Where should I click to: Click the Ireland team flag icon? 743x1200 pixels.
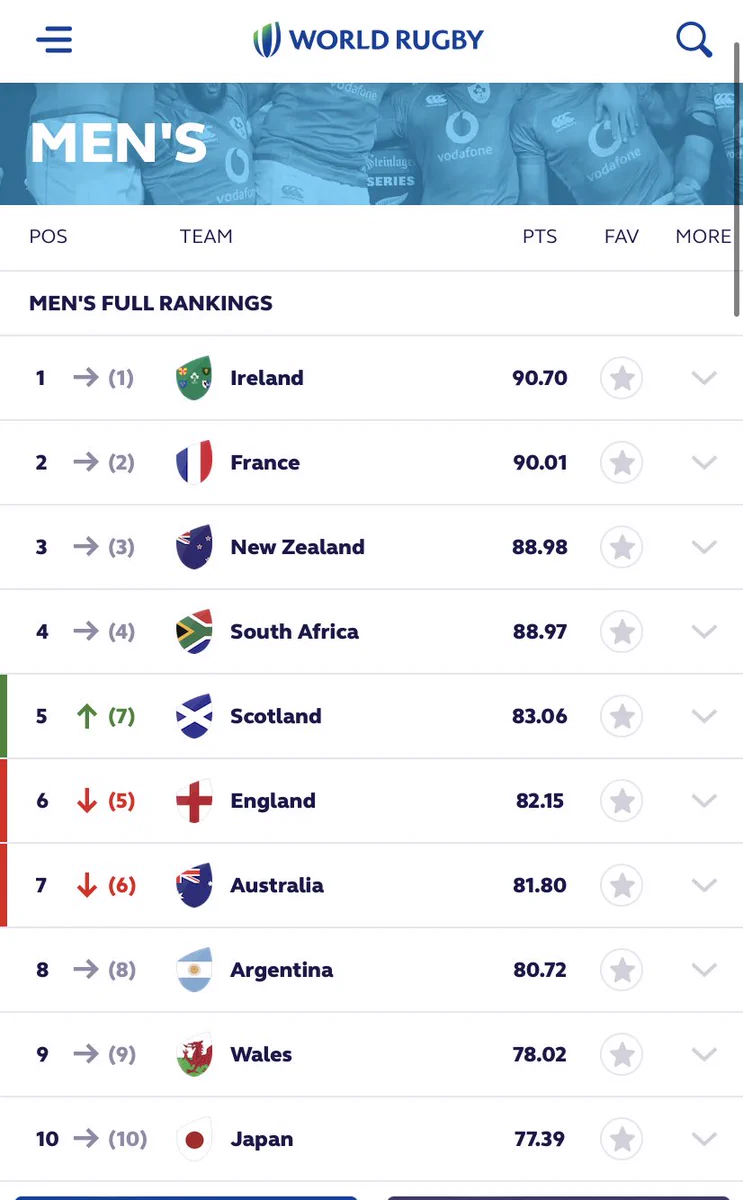click(194, 378)
